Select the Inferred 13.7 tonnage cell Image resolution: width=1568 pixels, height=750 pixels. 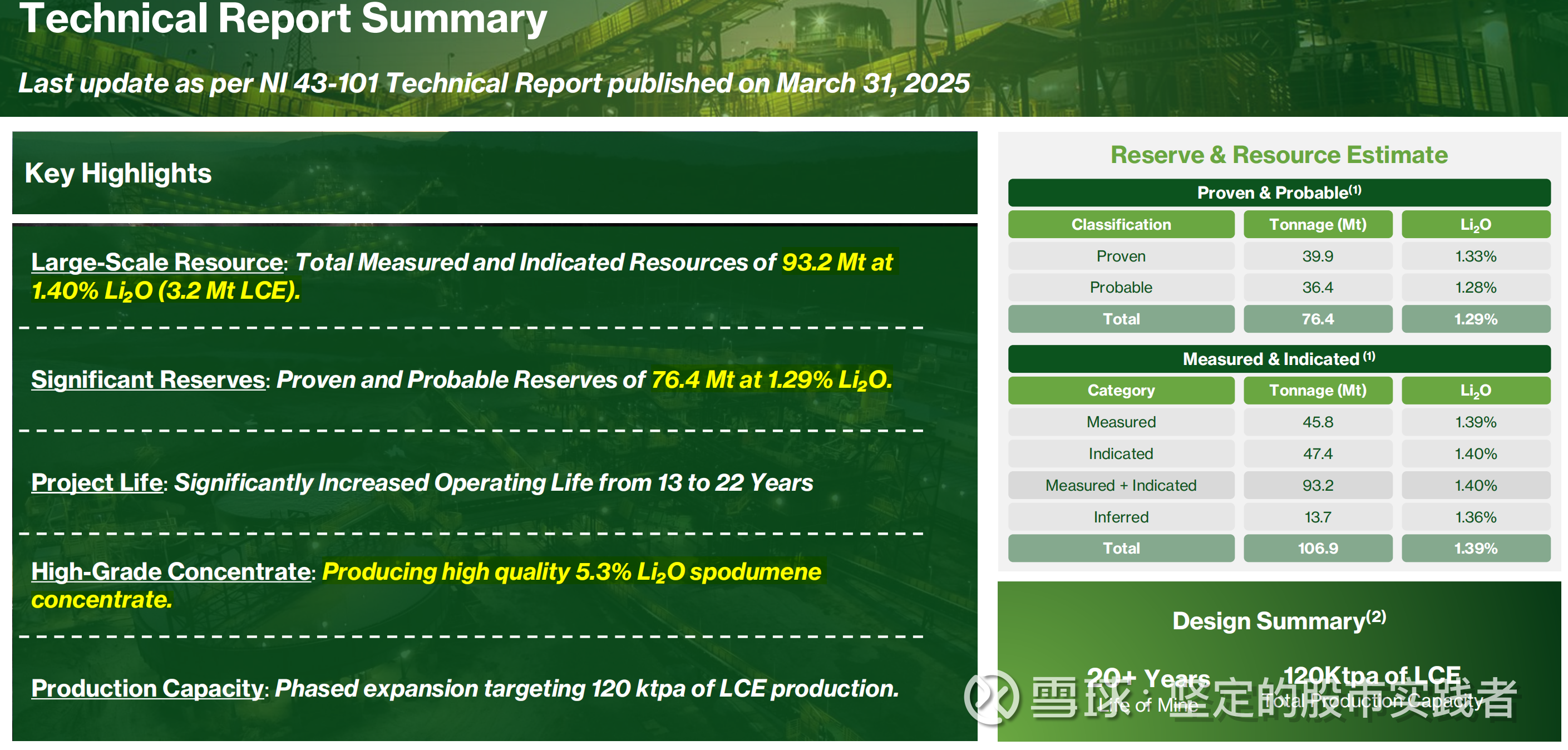tap(1317, 517)
